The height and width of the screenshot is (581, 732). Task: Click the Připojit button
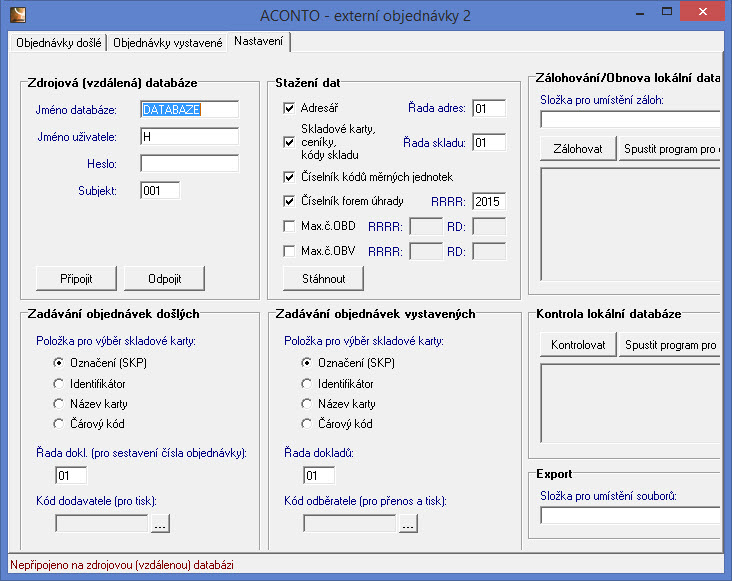[x=76, y=279]
